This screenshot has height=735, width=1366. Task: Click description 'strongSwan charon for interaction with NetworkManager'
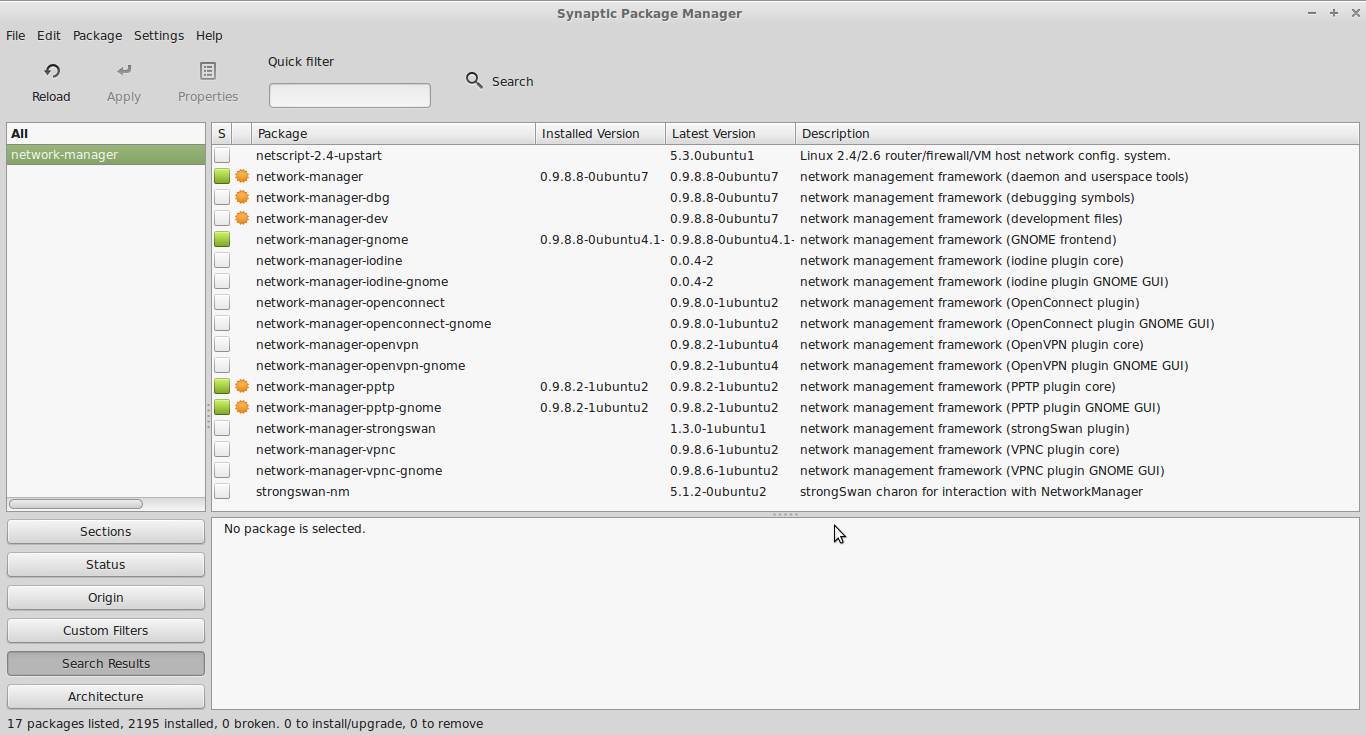click(971, 491)
